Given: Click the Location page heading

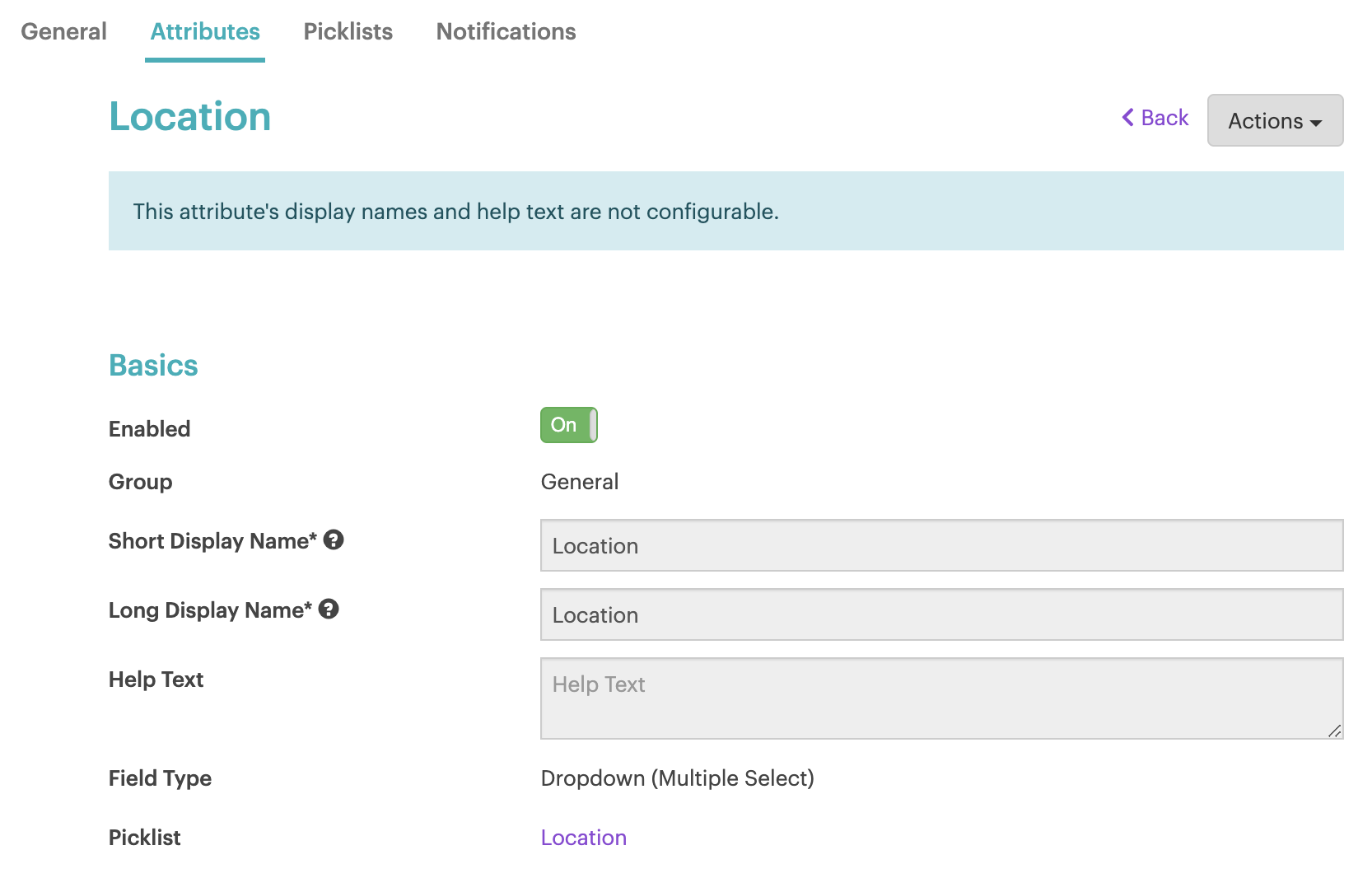Looking at the screenshot, I should click(x=190, y=116).
